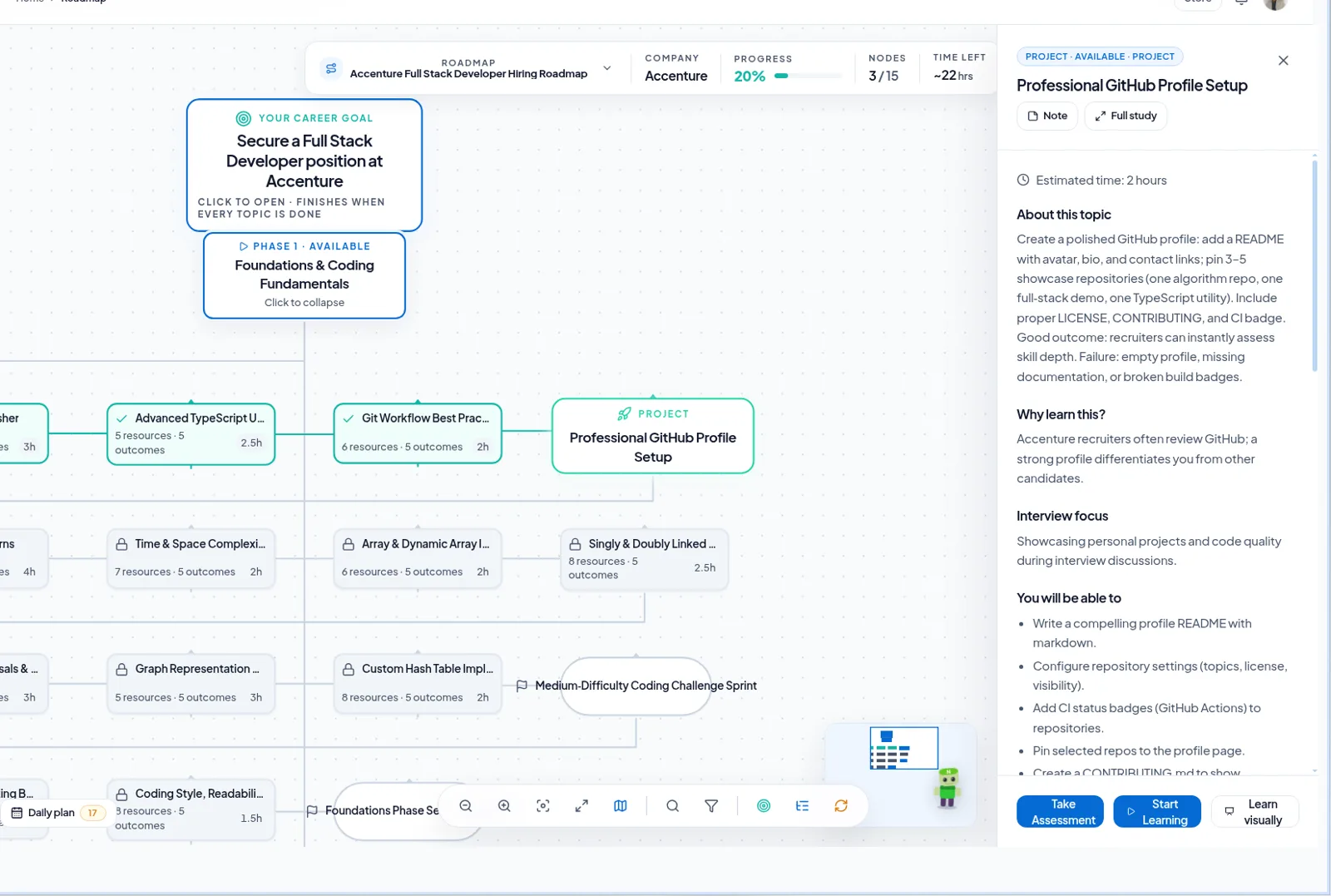Click the green target goal icon
This screenshot has width=1331, height=896.
764,806
